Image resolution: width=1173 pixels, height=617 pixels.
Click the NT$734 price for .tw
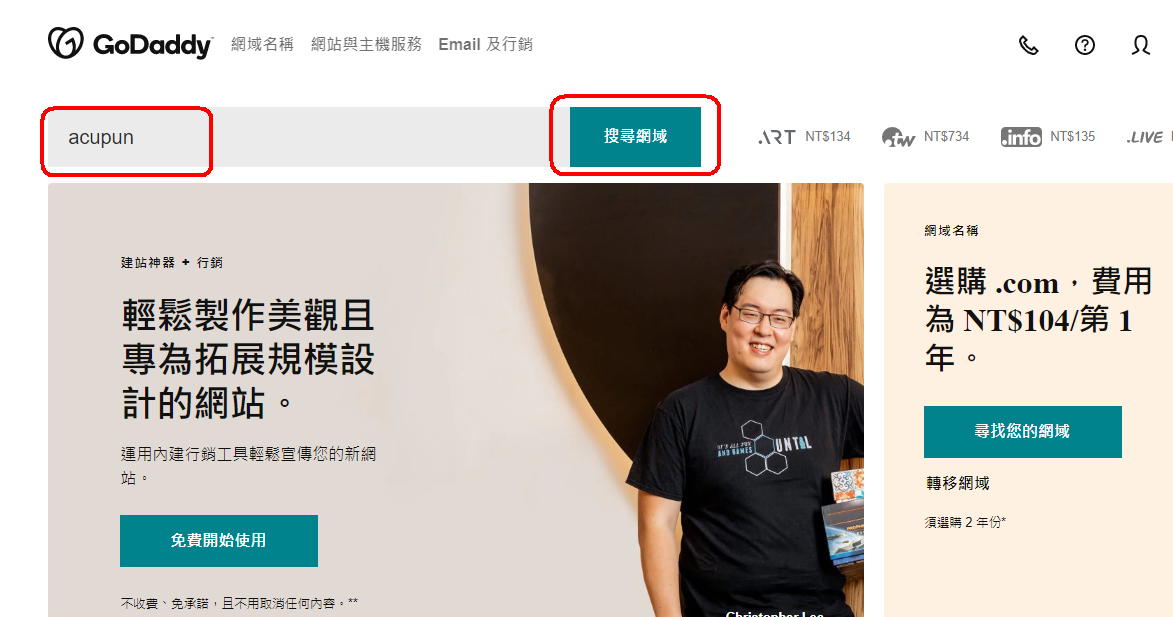(x=946, y=137)
